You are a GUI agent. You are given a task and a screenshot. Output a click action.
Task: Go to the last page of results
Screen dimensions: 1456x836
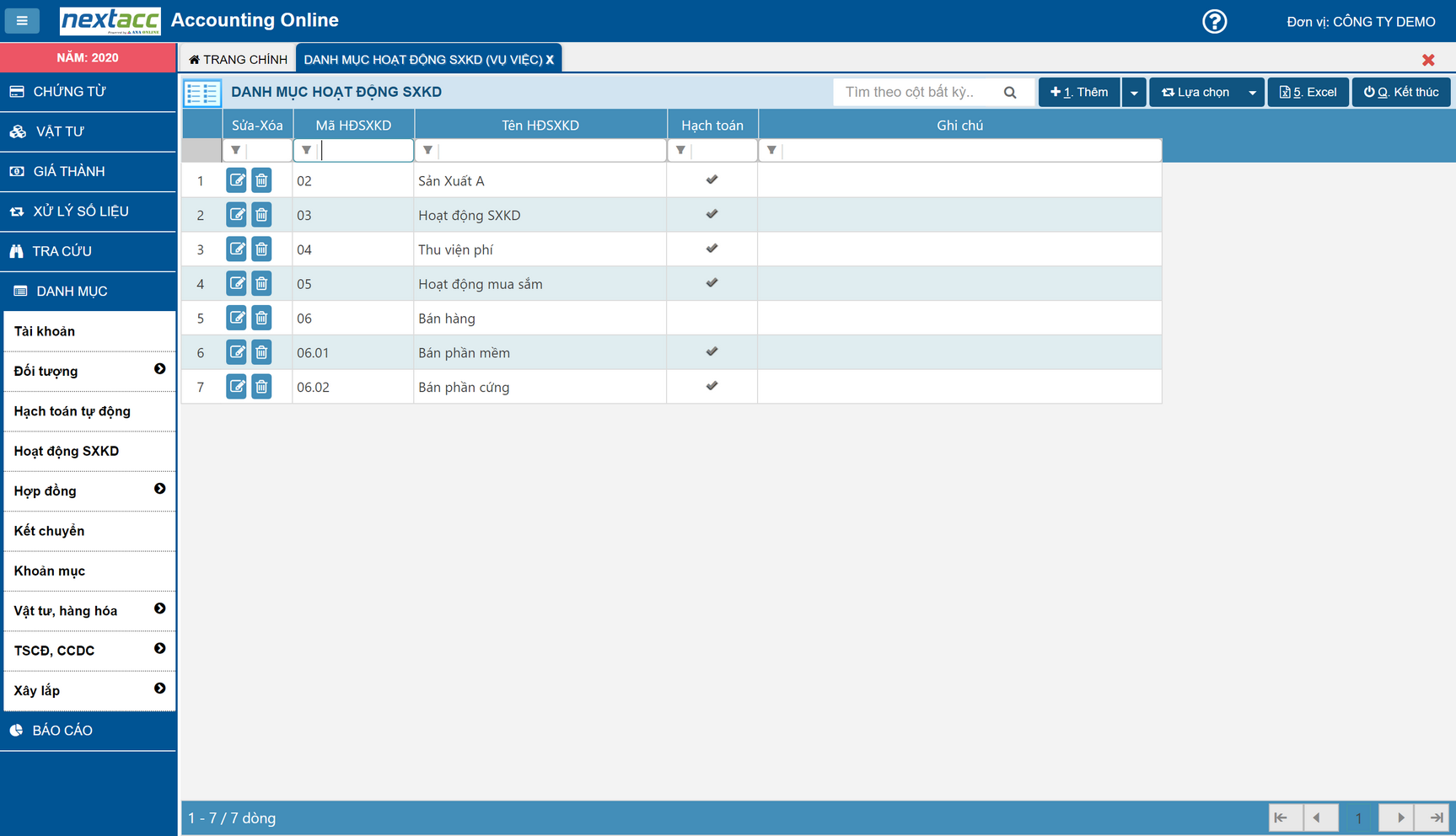(1436, 817)
